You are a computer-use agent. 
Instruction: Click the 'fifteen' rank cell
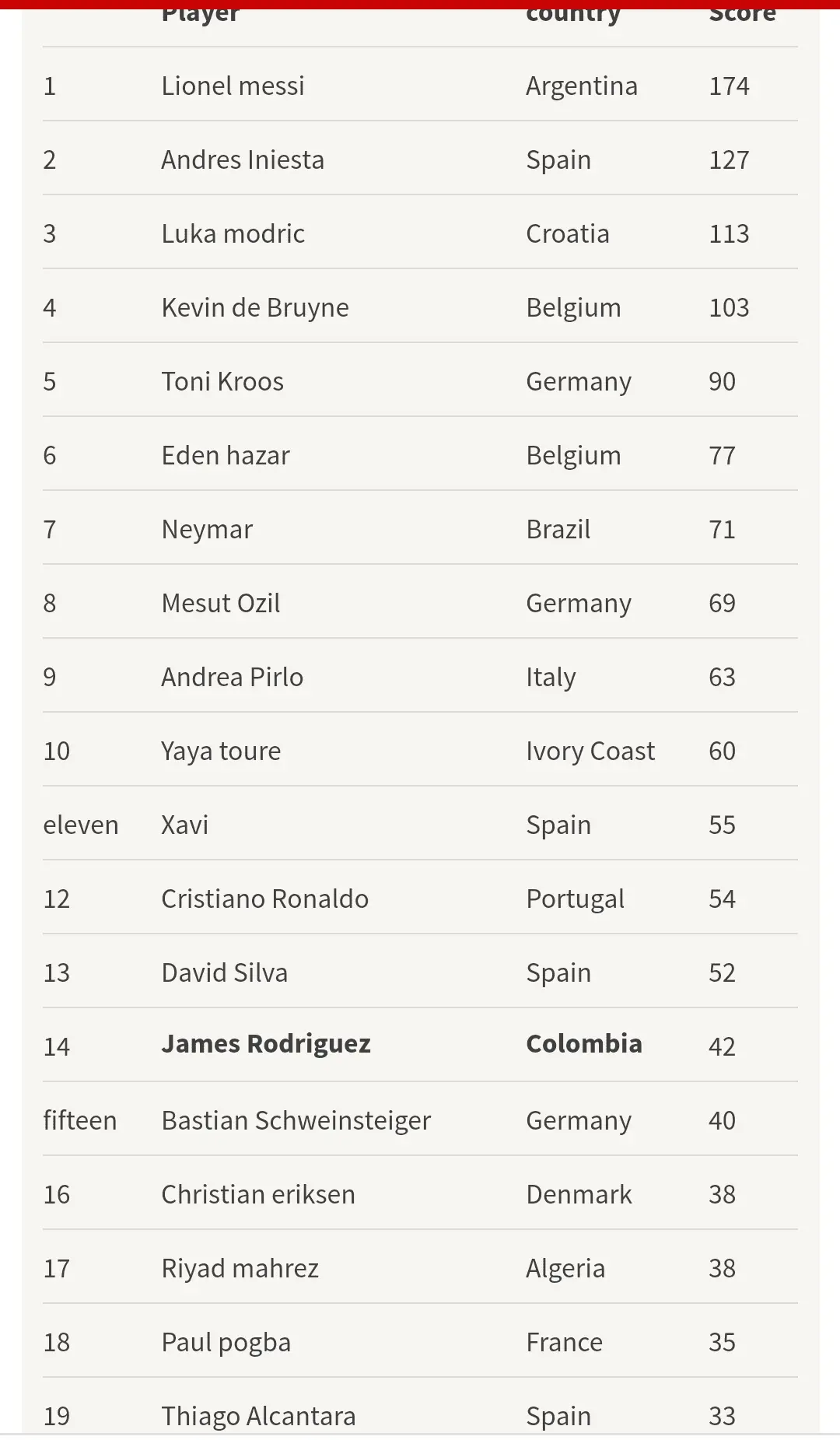click(80, 1120)
